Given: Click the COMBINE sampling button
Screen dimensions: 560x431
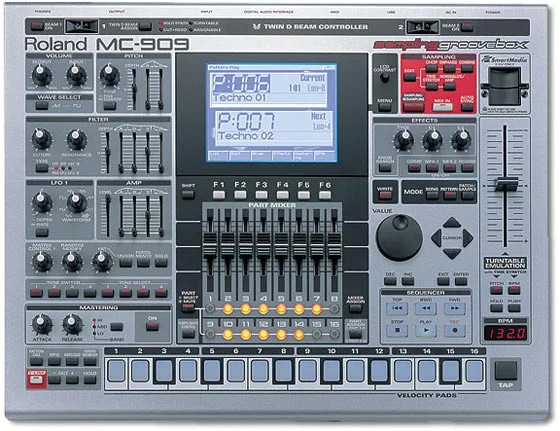Looking at the screenshot, I should point(467,68).
